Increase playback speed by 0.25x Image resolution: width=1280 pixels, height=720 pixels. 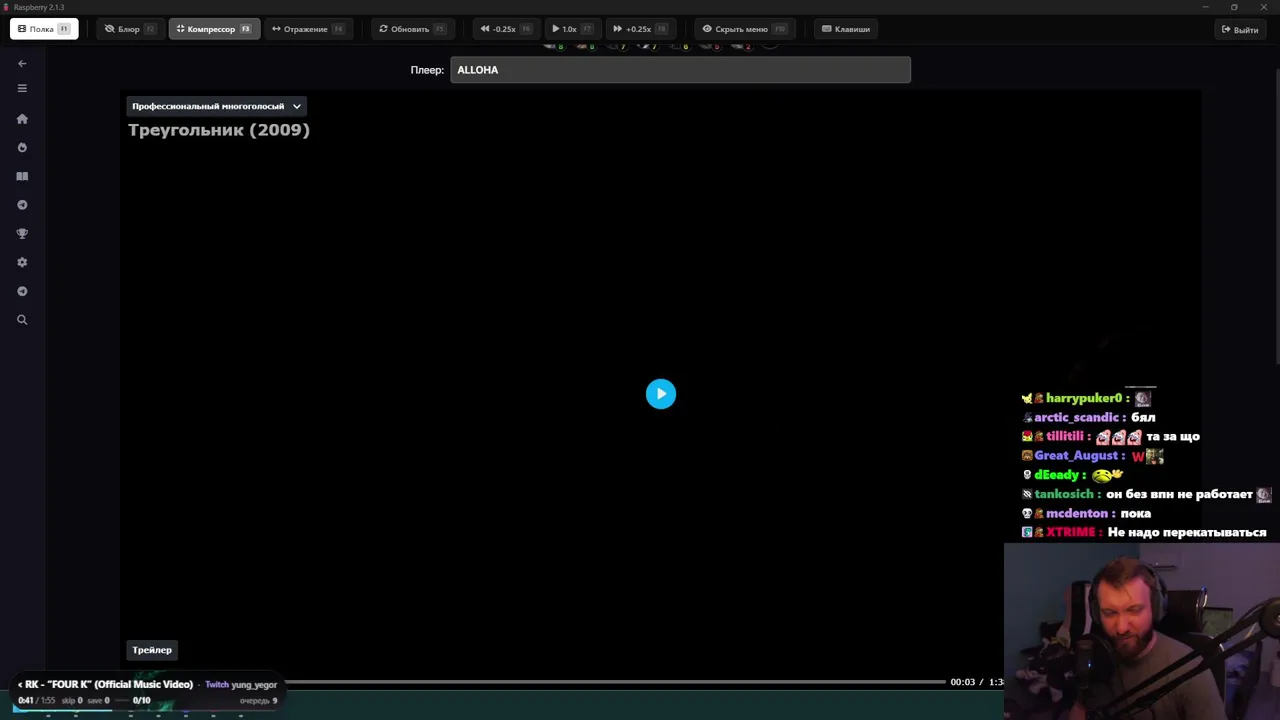point(639,29)
